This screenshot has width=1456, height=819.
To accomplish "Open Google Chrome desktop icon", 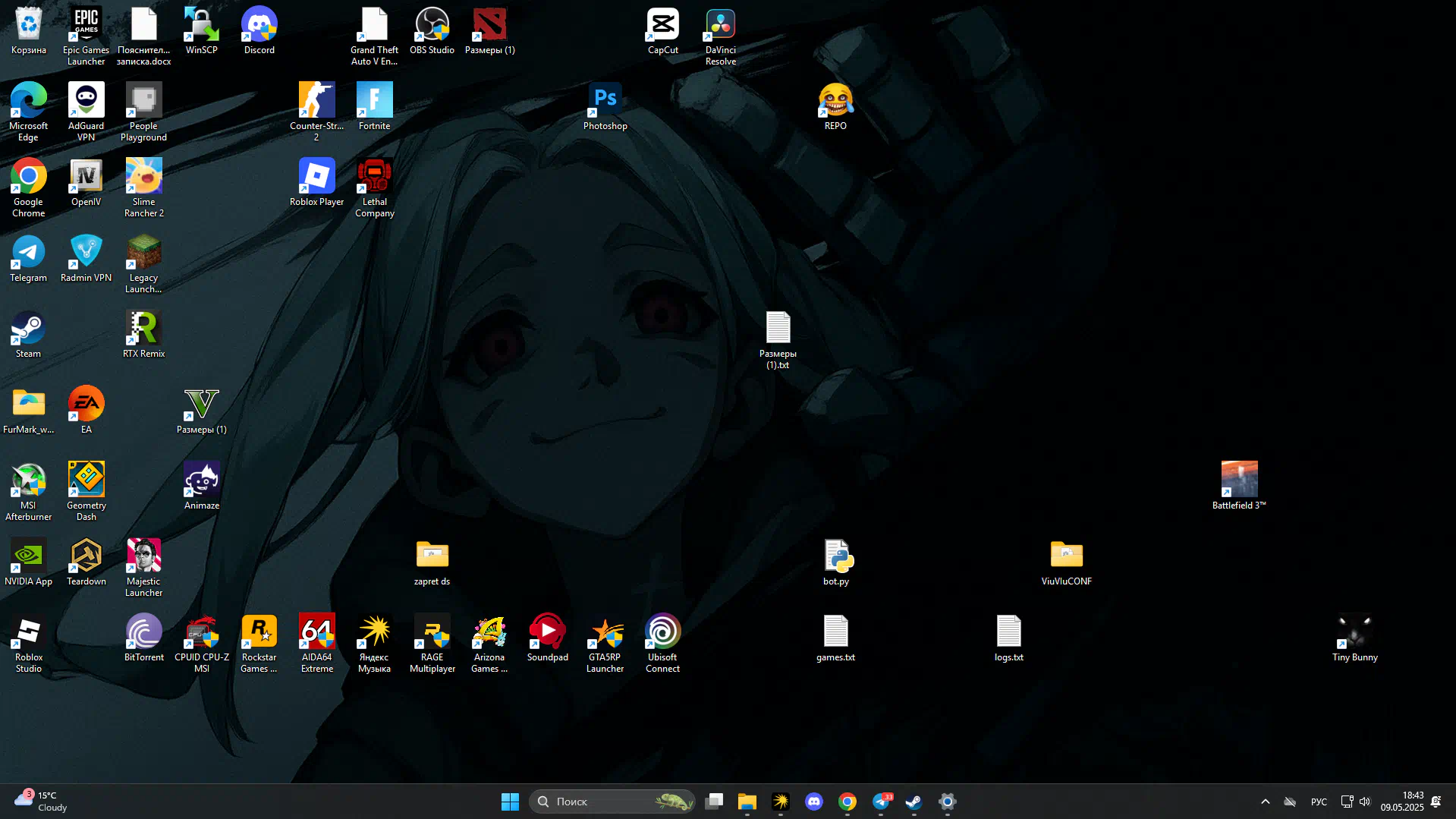I will tap(29, 188).
